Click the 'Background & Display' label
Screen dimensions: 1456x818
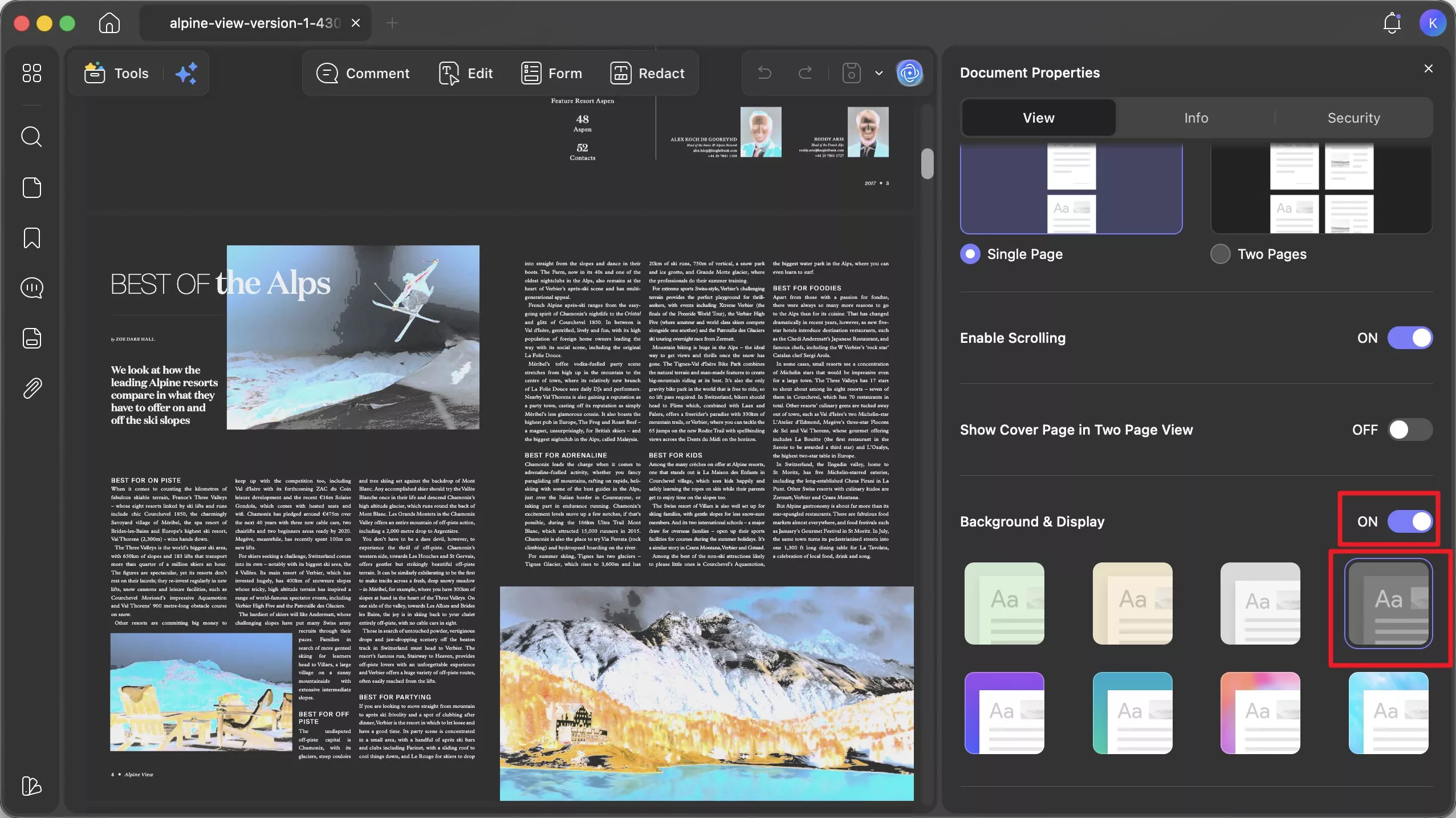point(1032,521)
